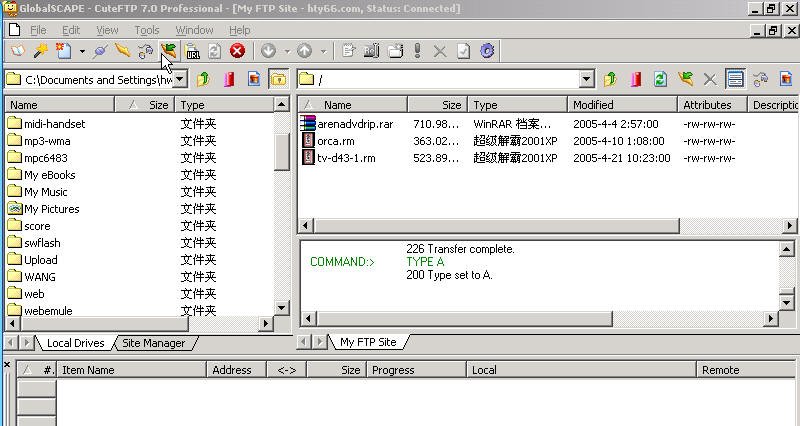
Task: Click the remote pane red bookmark icon
Action: [x=636, y=79]
